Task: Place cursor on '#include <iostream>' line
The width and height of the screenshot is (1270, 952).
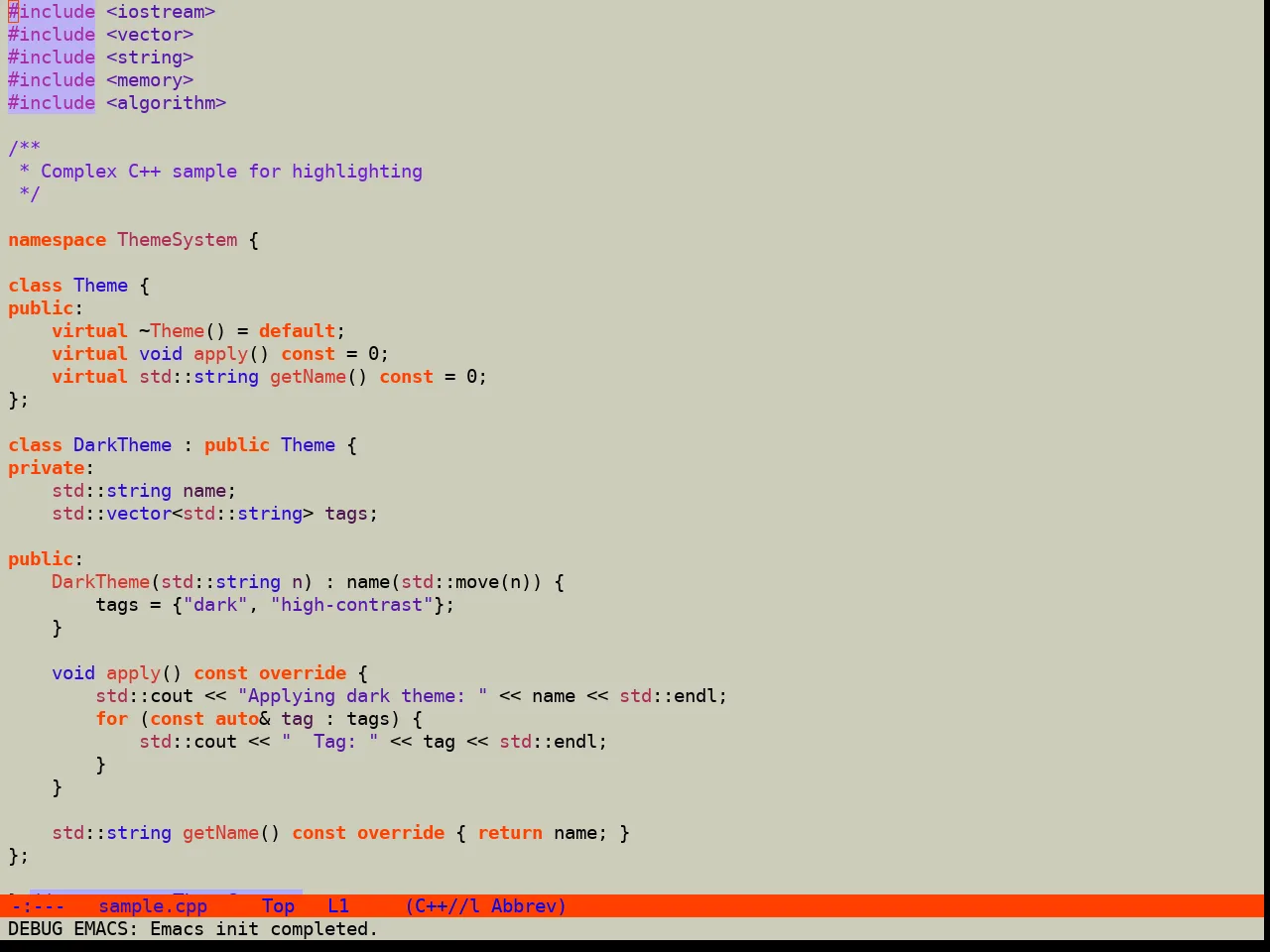Action: (112, 12)
